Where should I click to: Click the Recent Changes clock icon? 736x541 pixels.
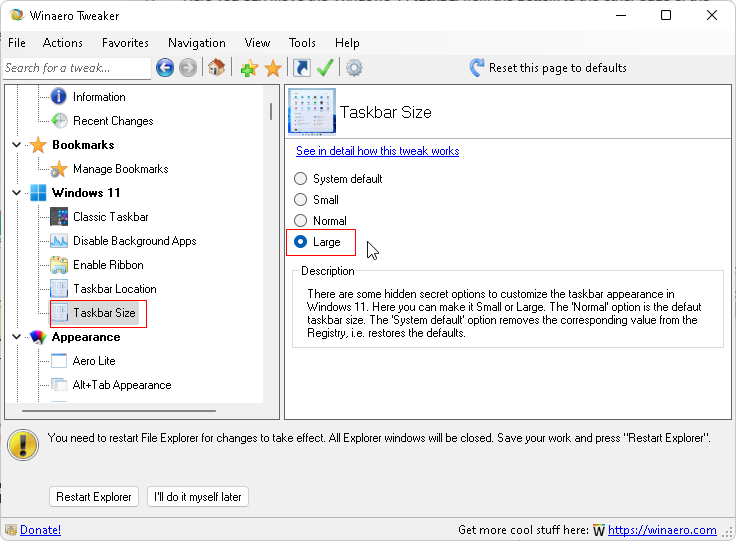(59, 121)
